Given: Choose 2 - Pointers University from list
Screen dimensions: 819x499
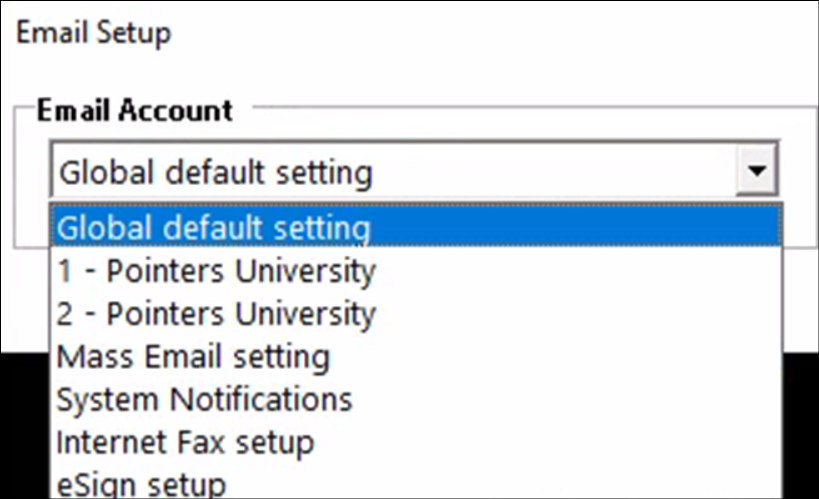Looking at the screenshot, I should (x=216, y=313).
